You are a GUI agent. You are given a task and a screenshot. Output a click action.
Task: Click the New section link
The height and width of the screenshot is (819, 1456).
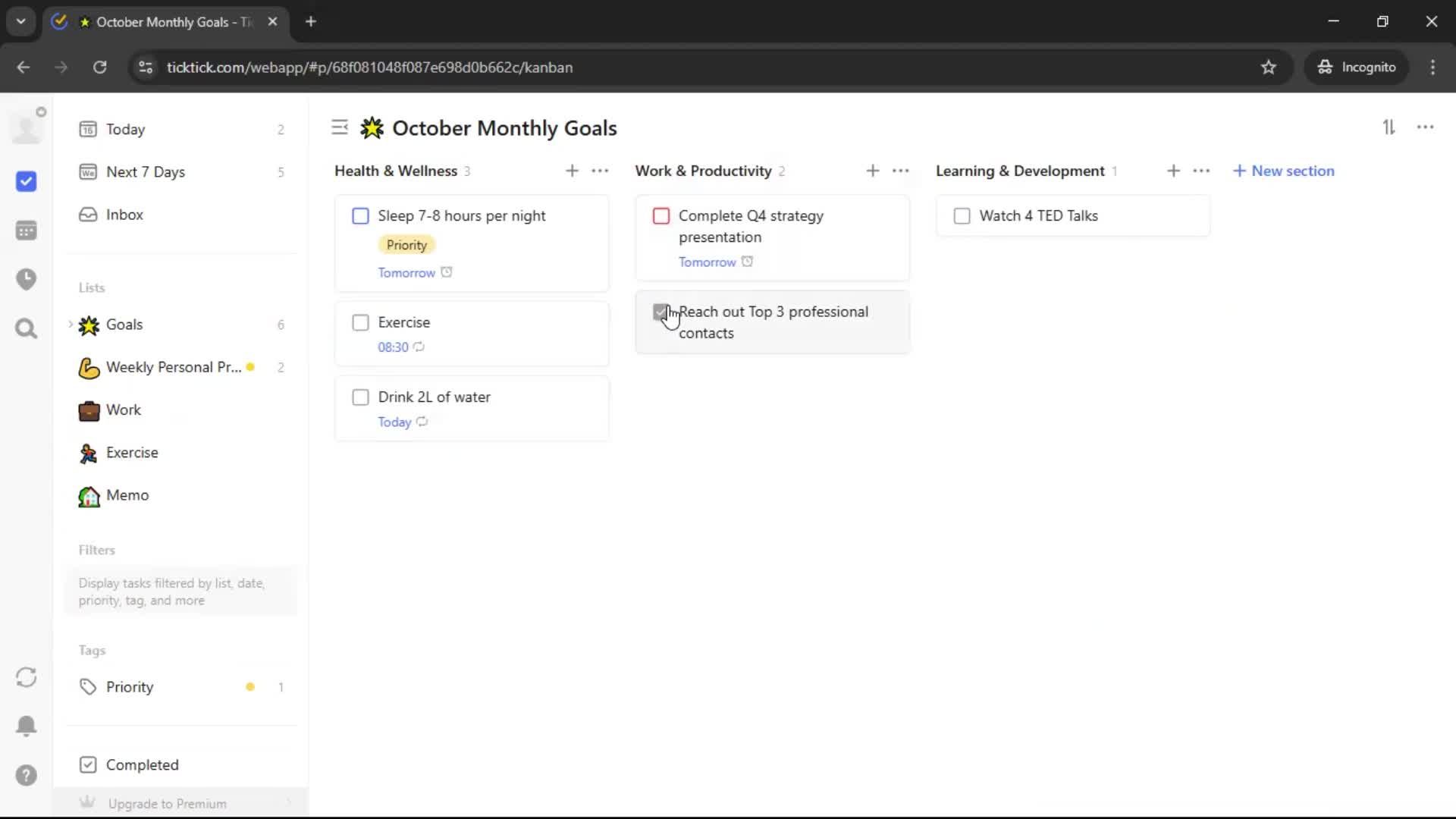tap(1284, 171)
